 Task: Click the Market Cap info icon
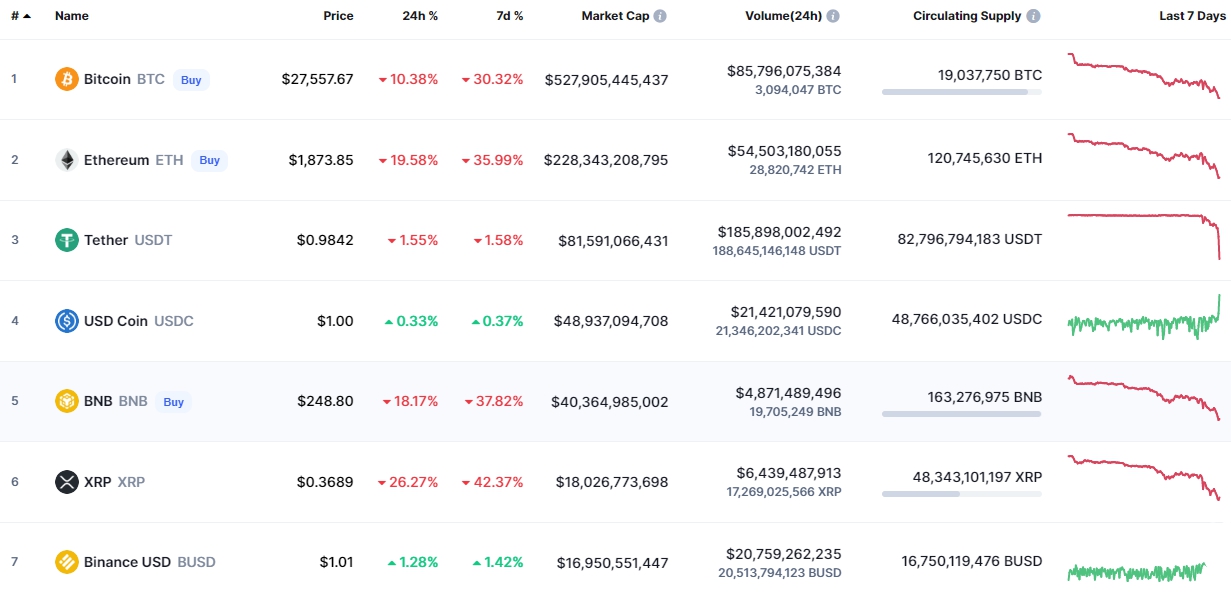tap(660, 16)
